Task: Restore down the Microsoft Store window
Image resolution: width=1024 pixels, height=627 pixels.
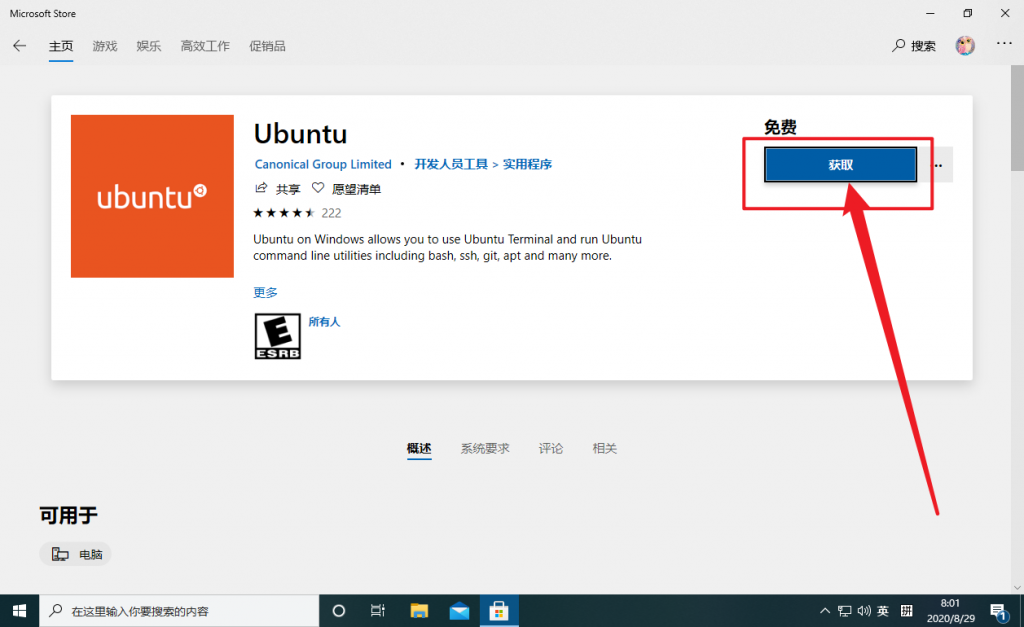Action: pos(967,13)
